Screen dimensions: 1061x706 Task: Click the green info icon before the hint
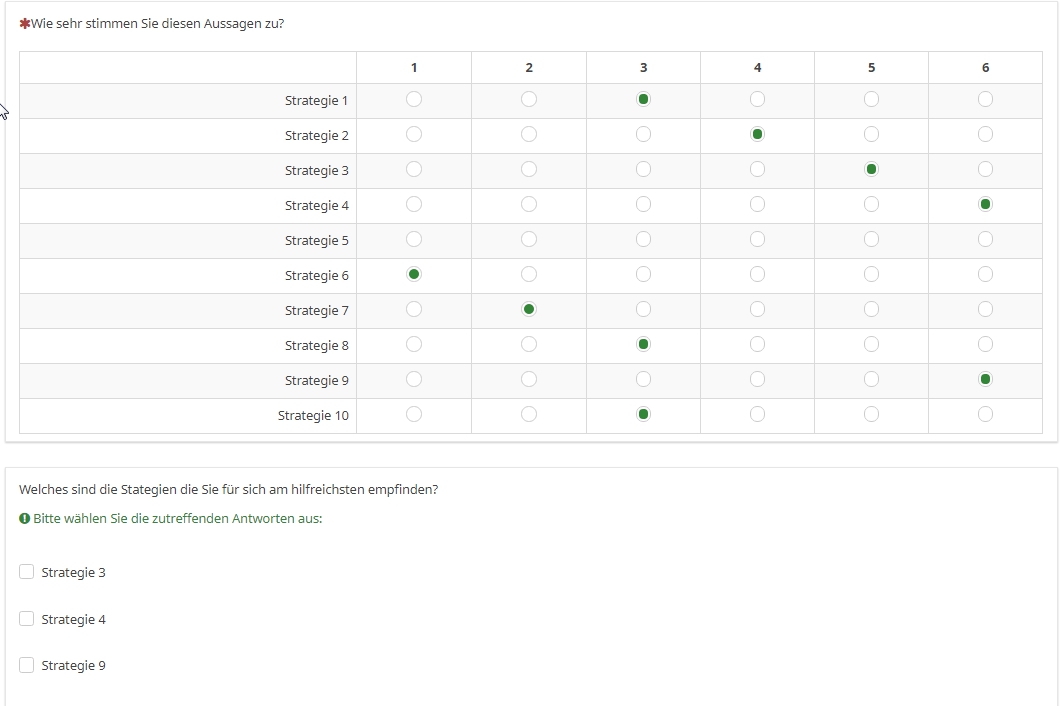click(x=24, y=519)
